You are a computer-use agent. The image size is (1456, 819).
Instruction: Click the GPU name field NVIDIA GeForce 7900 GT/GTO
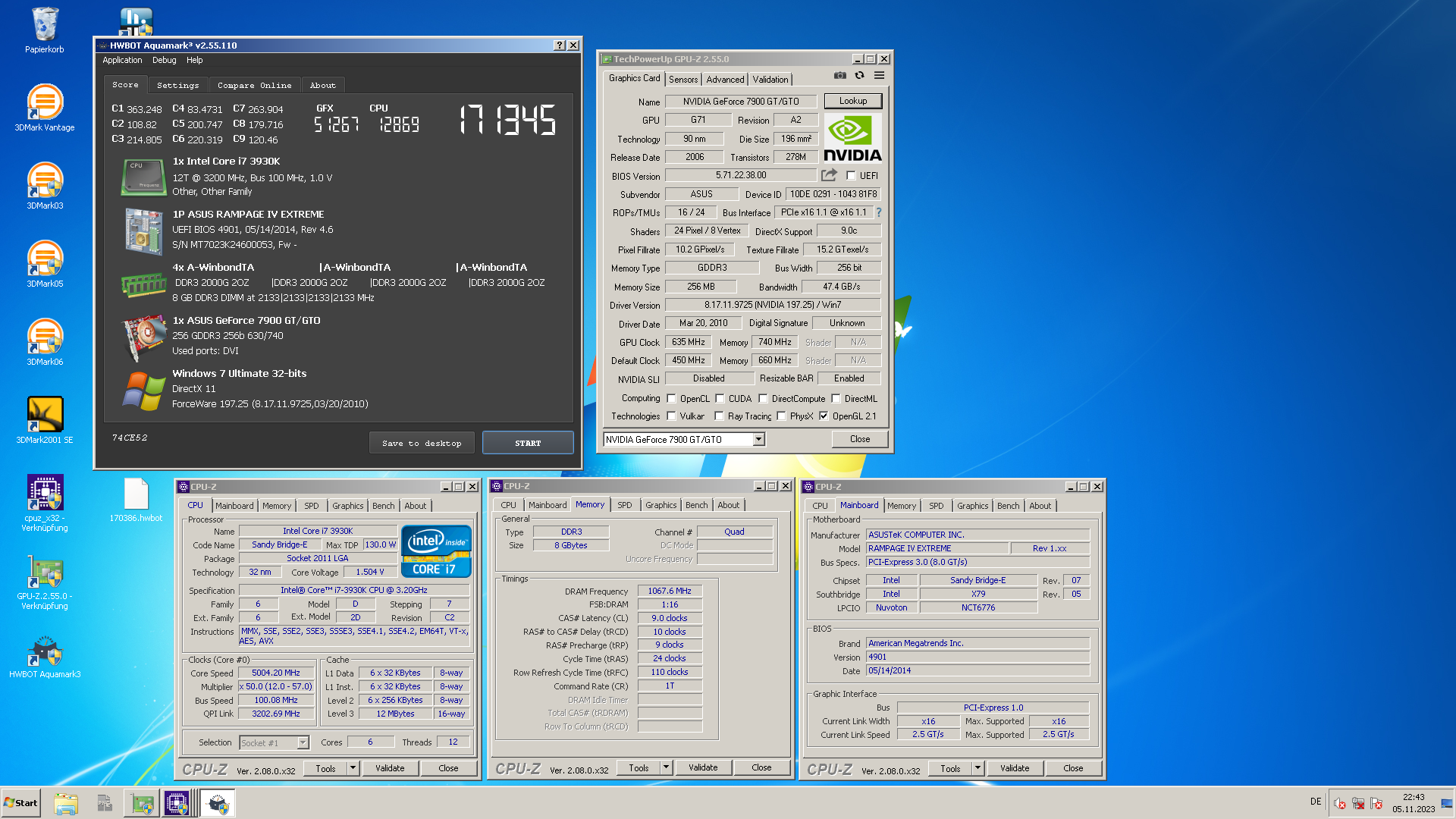coord(741,102)
